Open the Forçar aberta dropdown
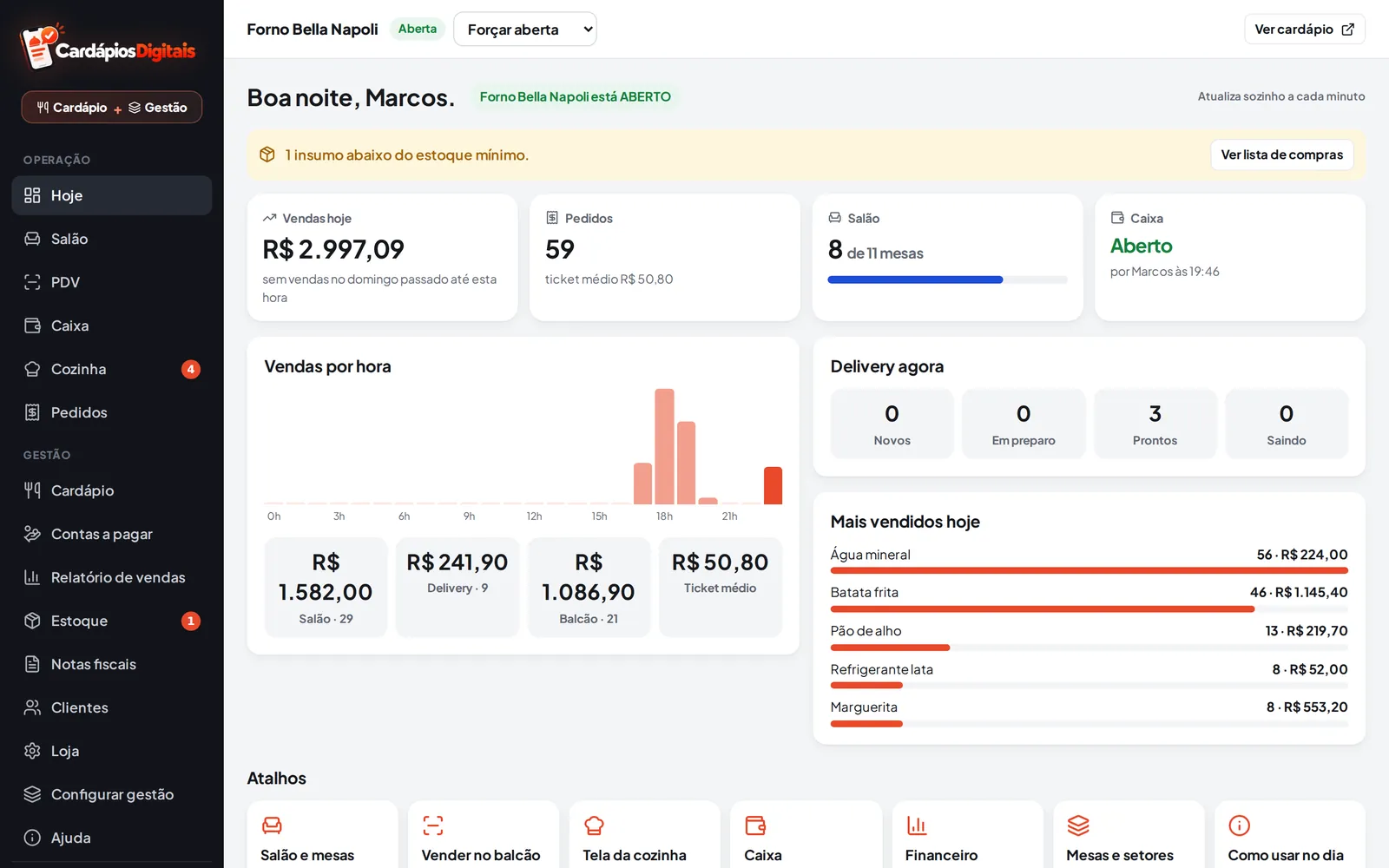This screenshot has width=1389, height=868. (524, 30)
